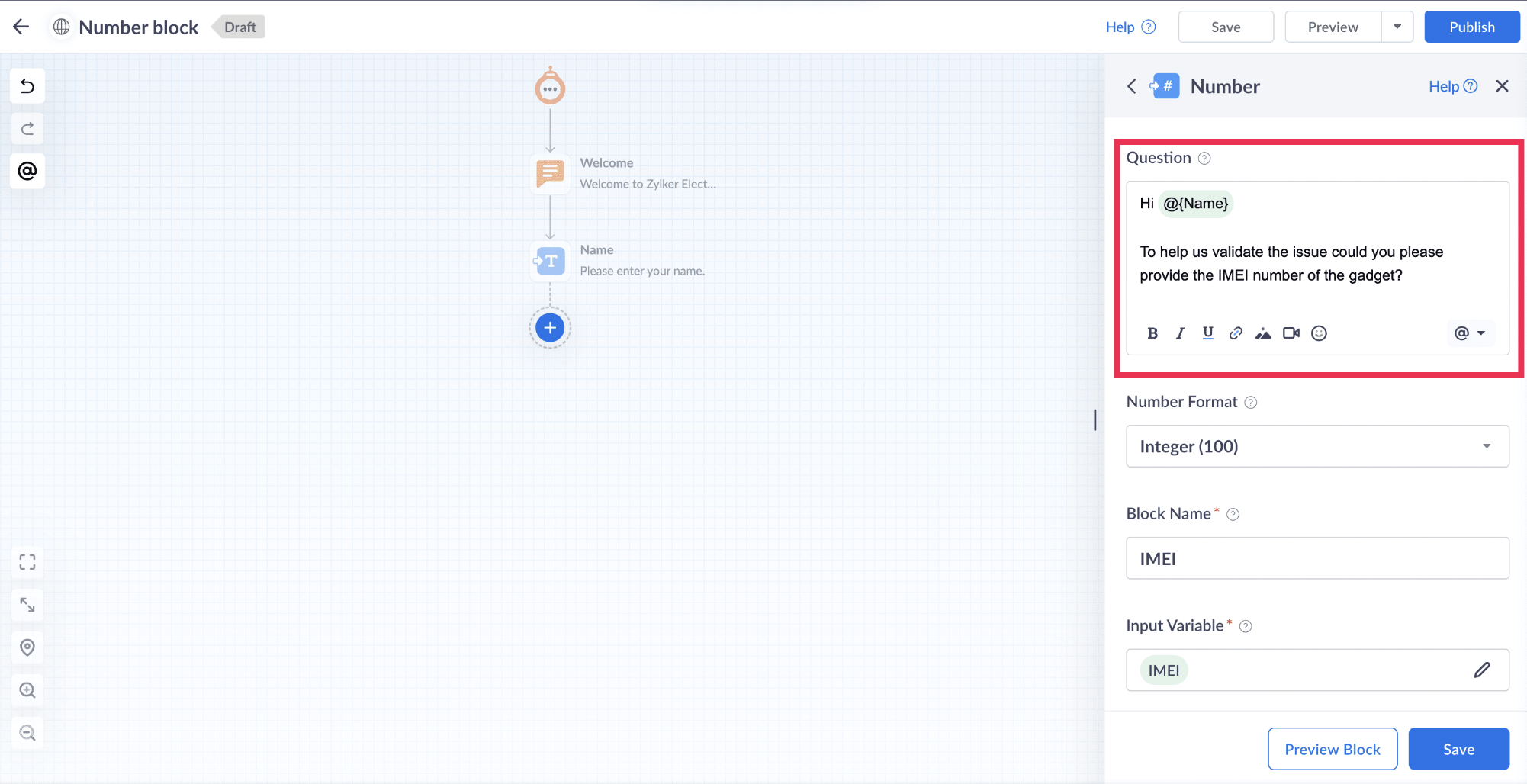The height and width of the screenshot is (784, 1527).
Task: Click the expand canvas arrows icon
Action: click(x=27, y=605)
